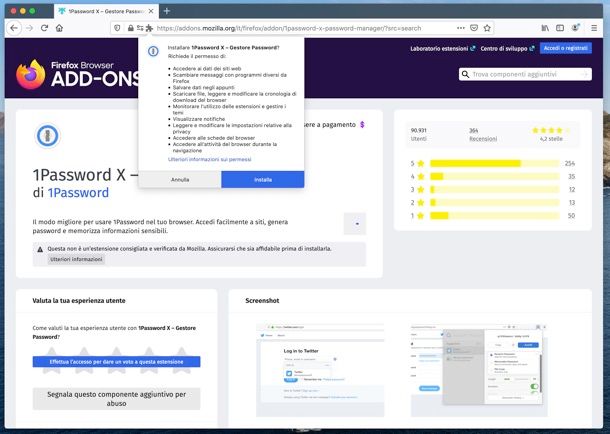610x434 pixels.
Task: Click the 1Password extension keyhole icon
Action: [47, 136]
